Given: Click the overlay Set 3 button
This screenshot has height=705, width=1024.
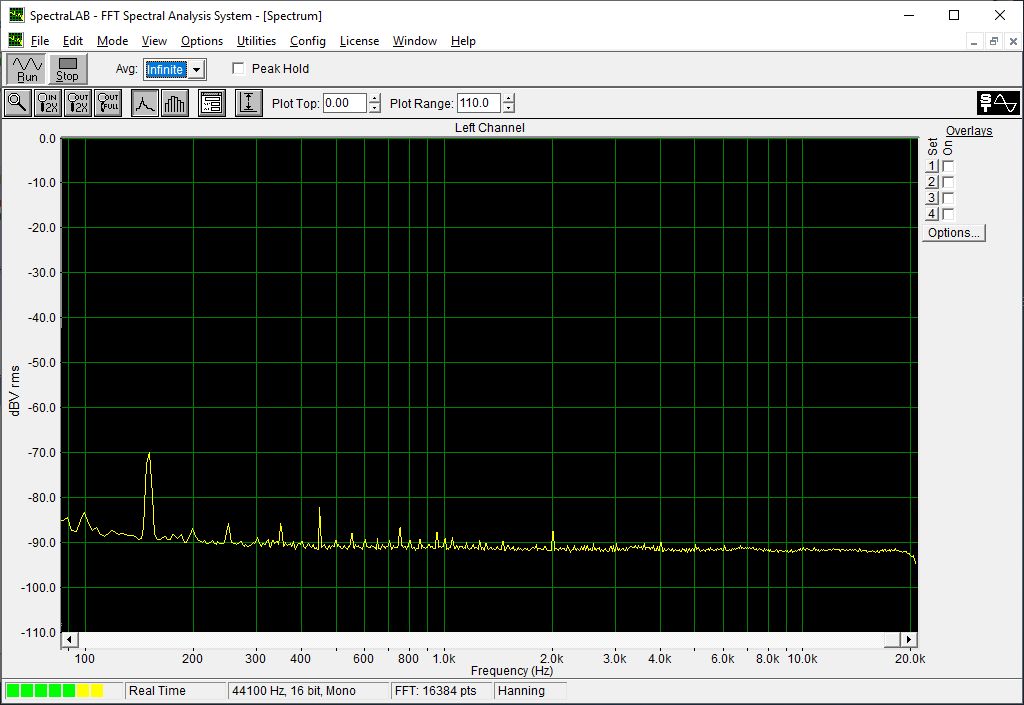Looking at the screenshot, I should pos(932,198).
